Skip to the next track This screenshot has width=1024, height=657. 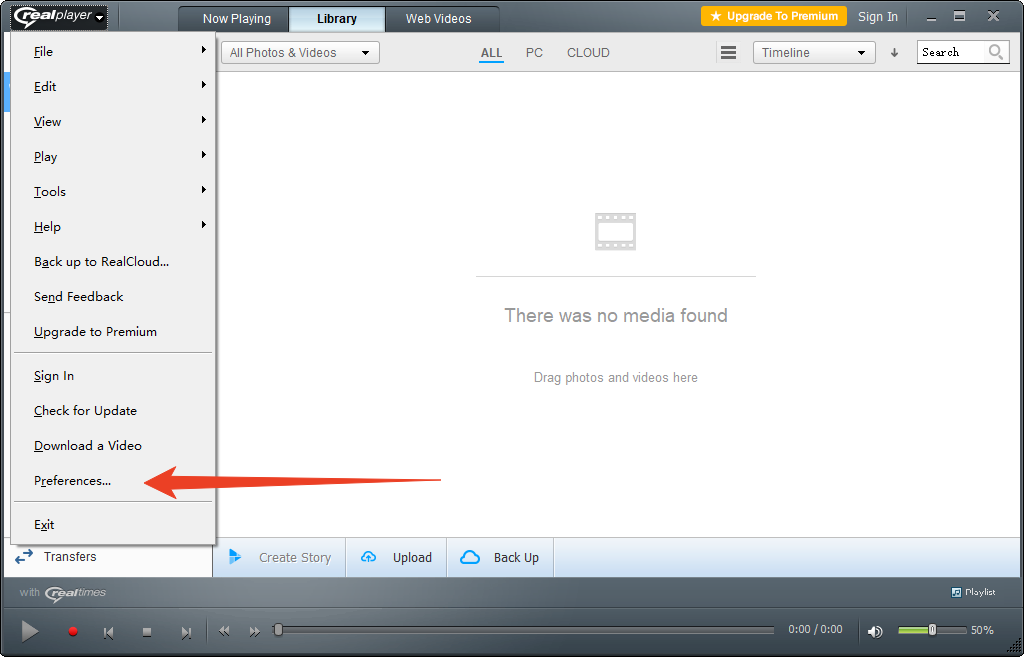[185, 632]
